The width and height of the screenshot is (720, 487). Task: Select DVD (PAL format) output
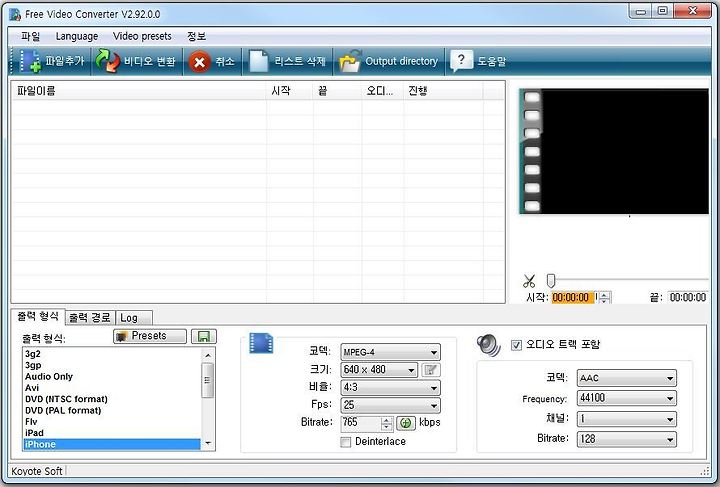[112, 410]
